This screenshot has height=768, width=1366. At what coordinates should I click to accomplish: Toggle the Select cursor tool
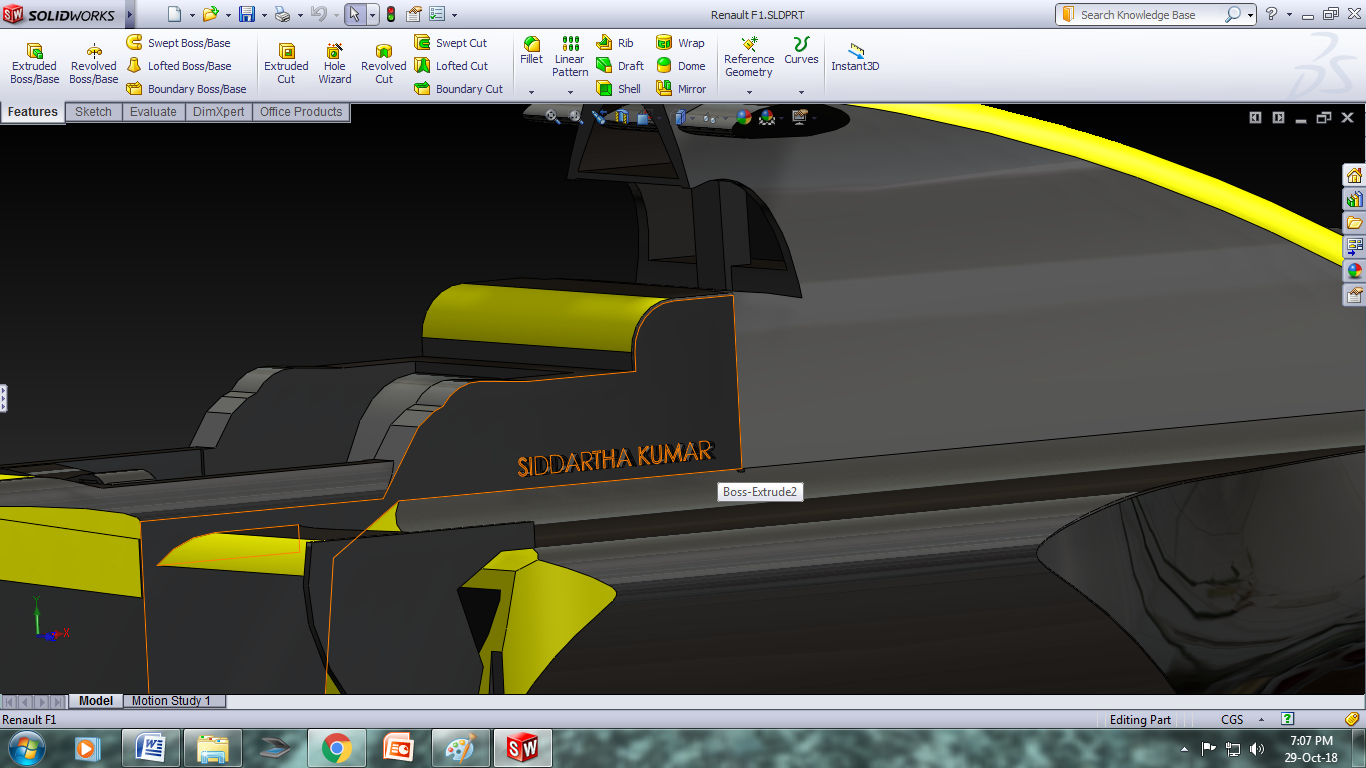[354, 15]
